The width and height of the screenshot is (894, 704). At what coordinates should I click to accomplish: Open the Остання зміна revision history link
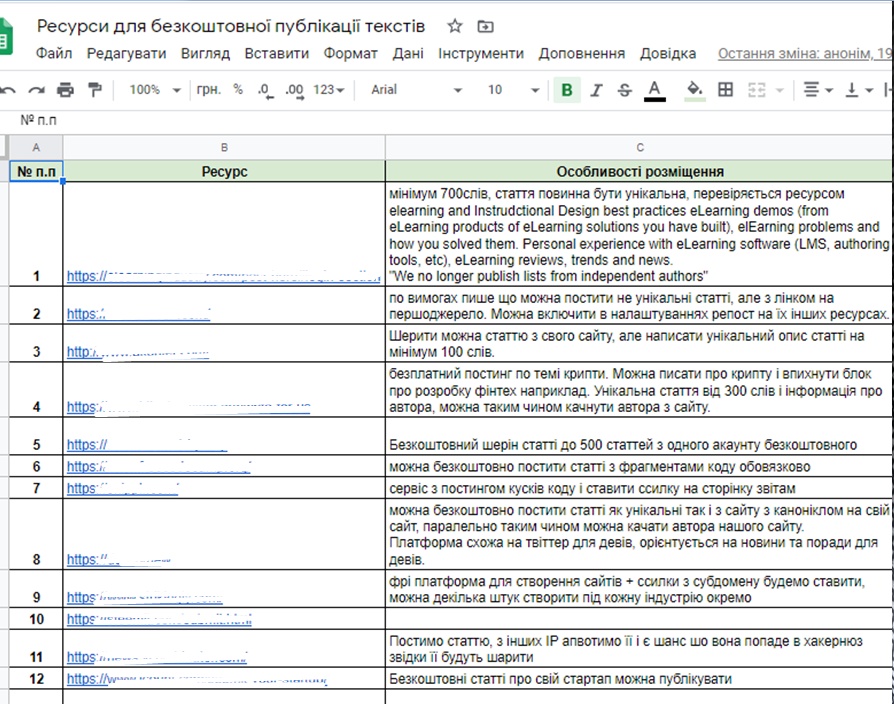click(805, 54)
